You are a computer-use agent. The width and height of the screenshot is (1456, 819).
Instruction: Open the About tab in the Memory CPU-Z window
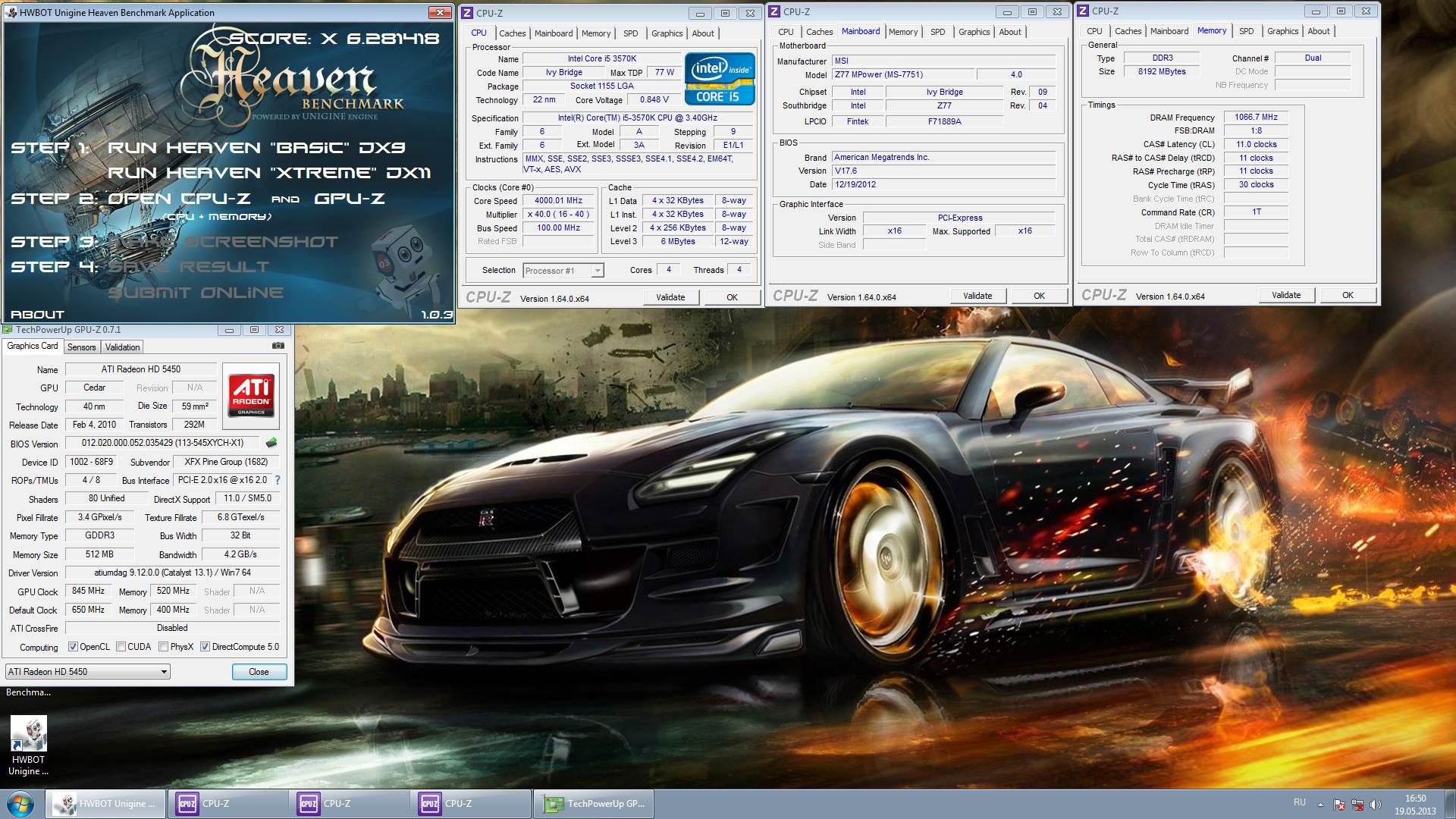[1319, 31]
